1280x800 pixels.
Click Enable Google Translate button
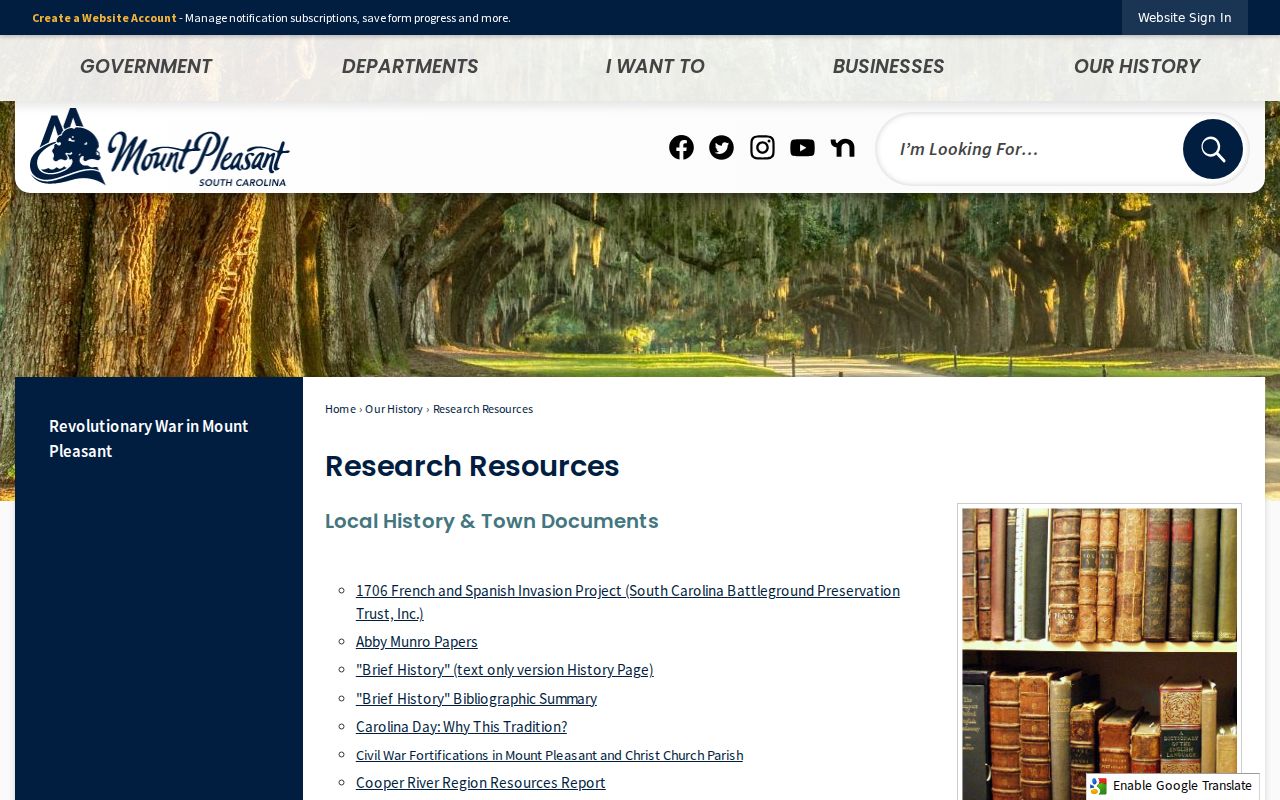coord(1172,786)
